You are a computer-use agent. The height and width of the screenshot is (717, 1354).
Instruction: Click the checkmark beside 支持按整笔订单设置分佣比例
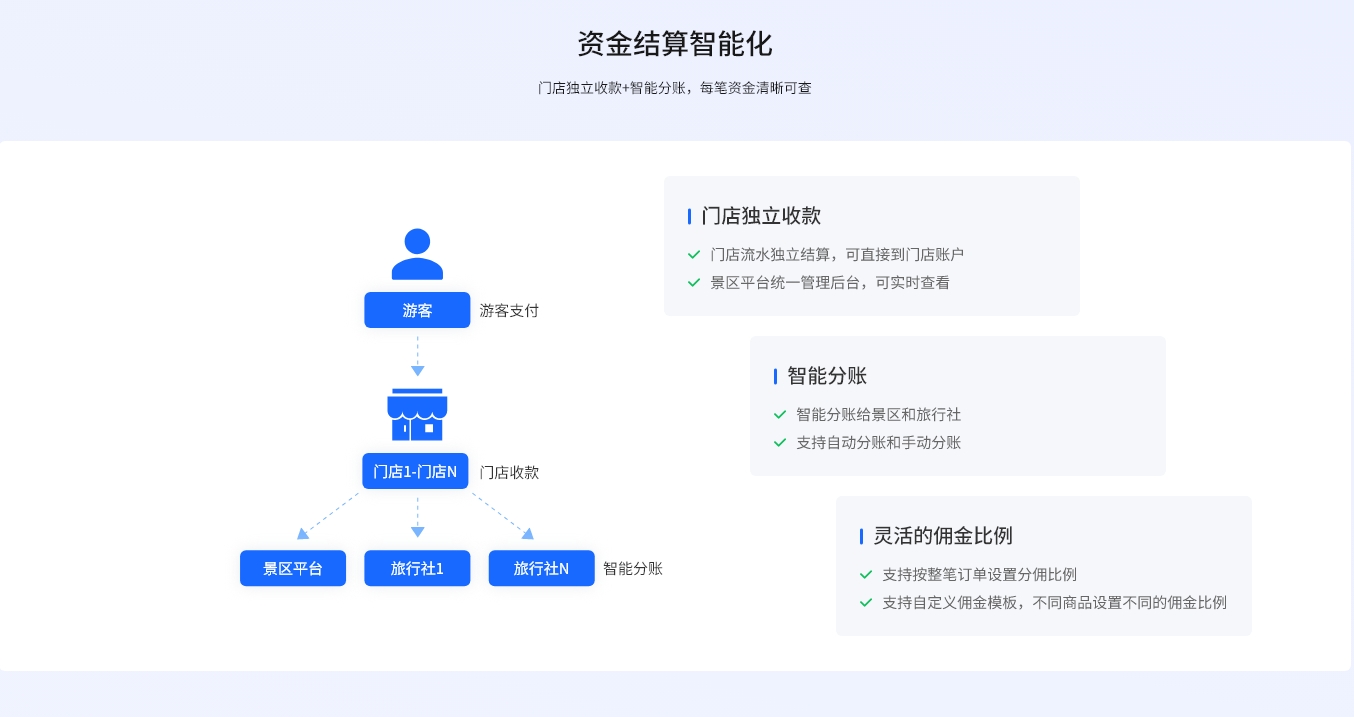(866, 575)
